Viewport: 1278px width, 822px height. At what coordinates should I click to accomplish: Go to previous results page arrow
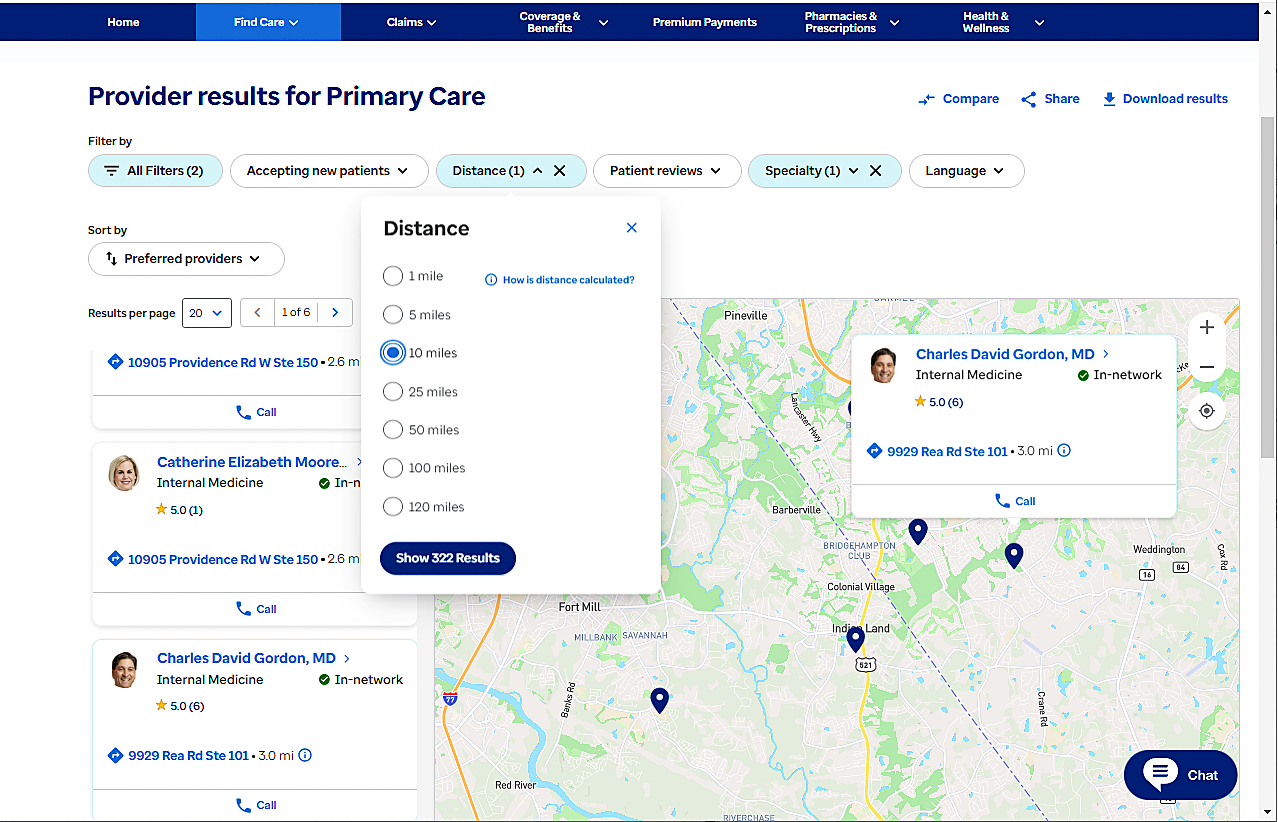pos(257,313)
